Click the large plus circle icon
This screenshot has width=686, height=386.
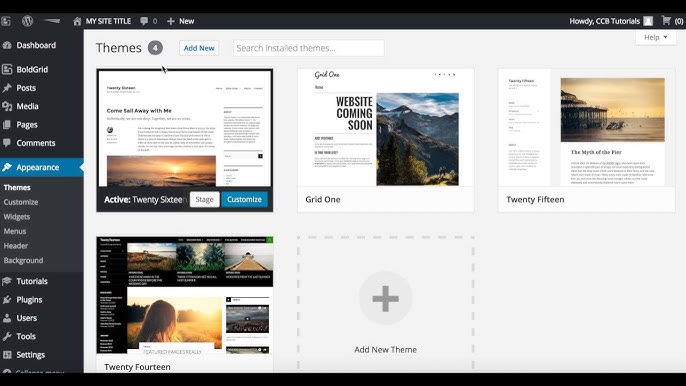(385, 298)
